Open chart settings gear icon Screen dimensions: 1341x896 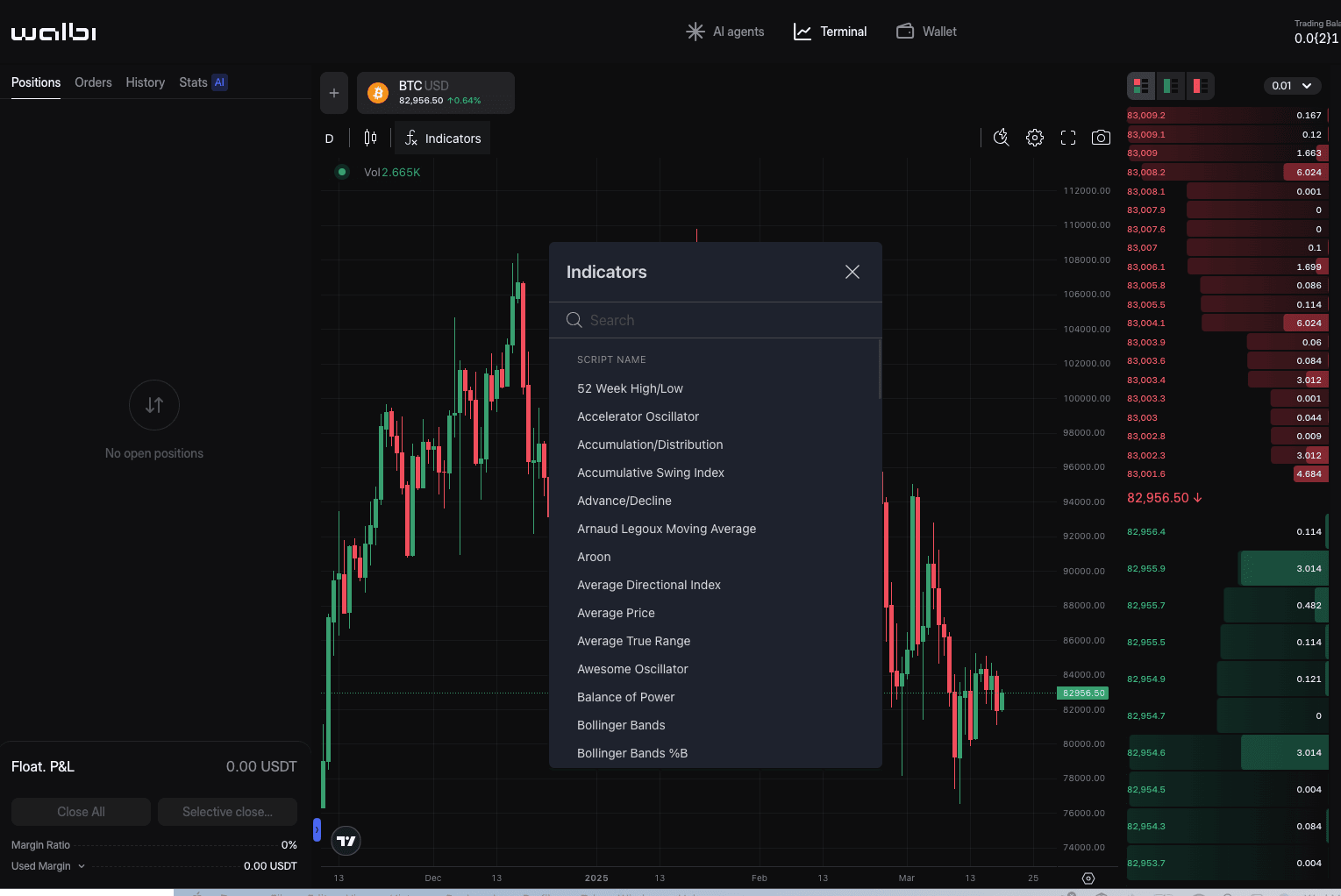pyautogui.click(x=1035, y=138)
